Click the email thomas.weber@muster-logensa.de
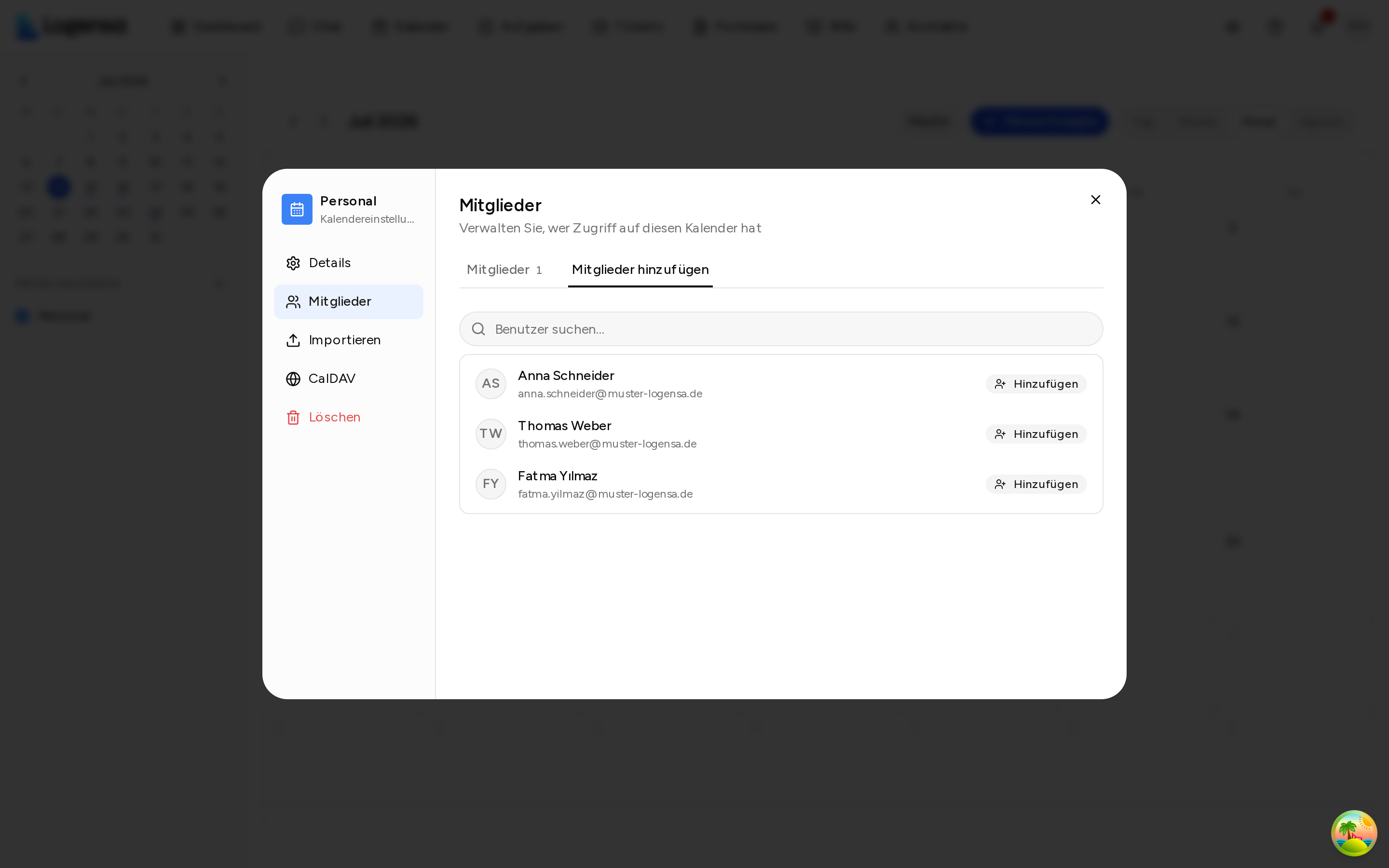This screenshot has width=1389, height=868. (607, 444)
